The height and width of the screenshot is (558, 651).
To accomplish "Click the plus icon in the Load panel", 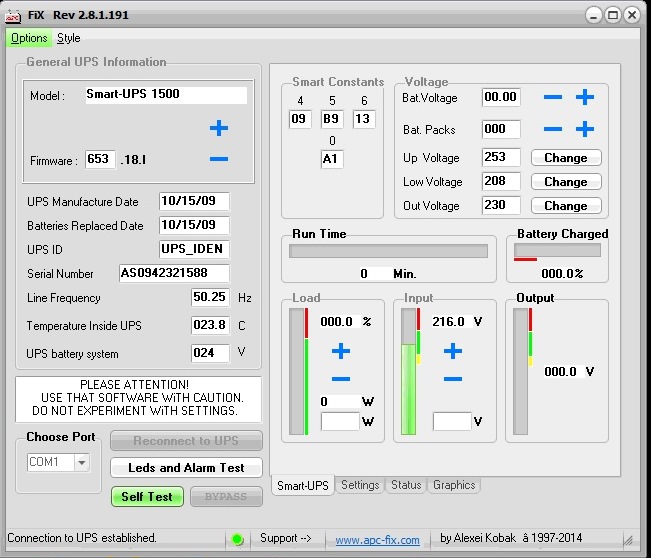I will 341,351.
